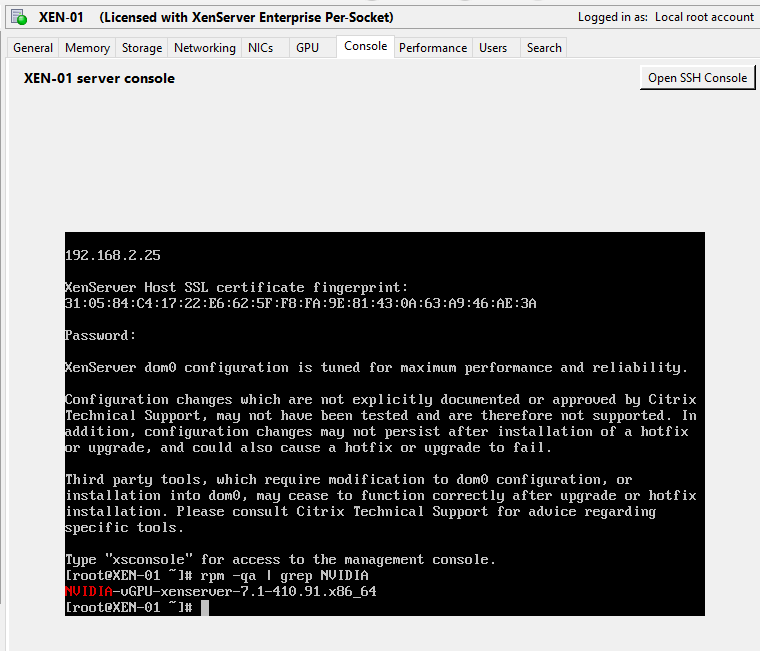Click the 'rpm -qa | grep NVIDIA' command line

217,575
